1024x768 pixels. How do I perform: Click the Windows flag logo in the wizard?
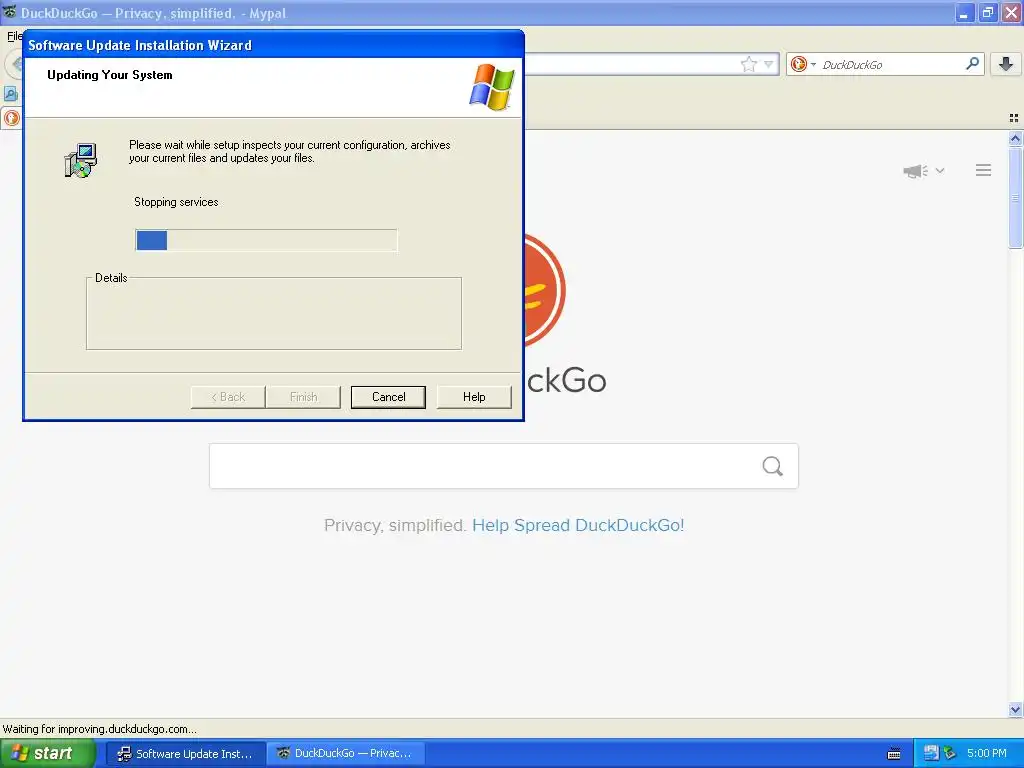(492, 87)
